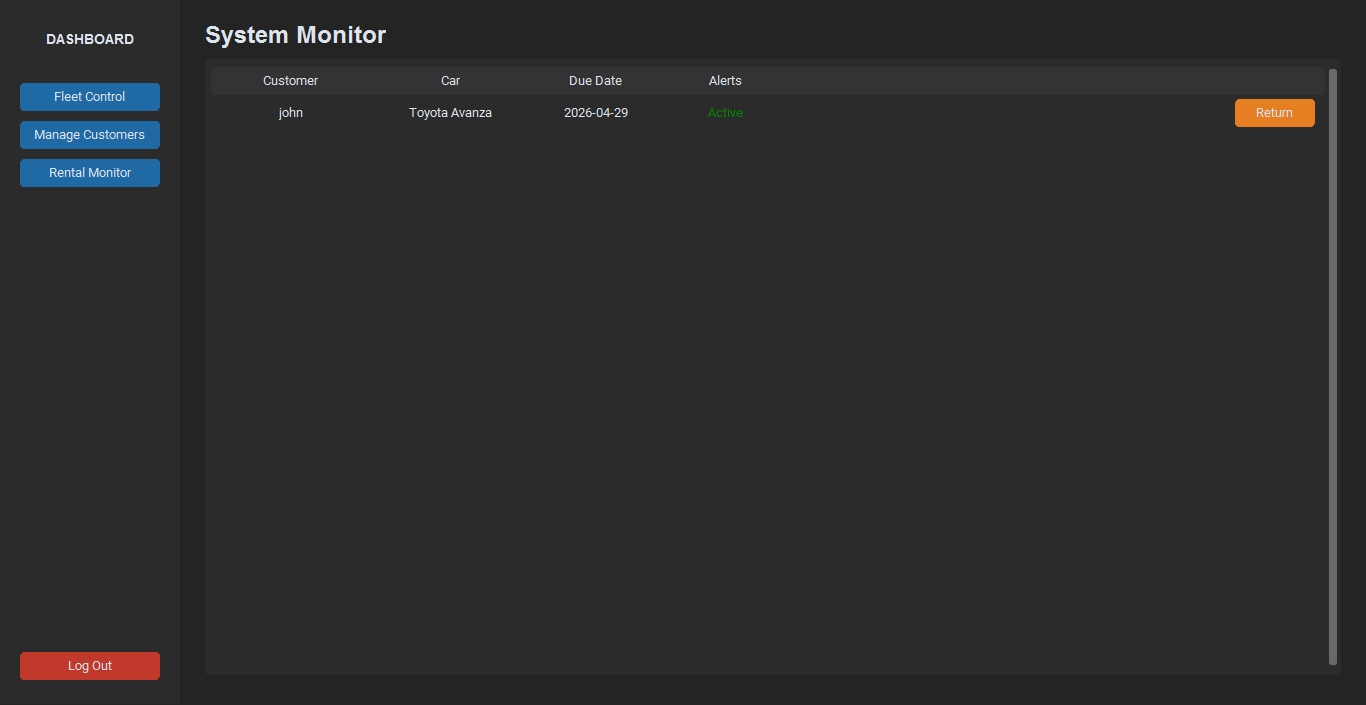Select the Rental Monitor sidebar button

[90, 173]
